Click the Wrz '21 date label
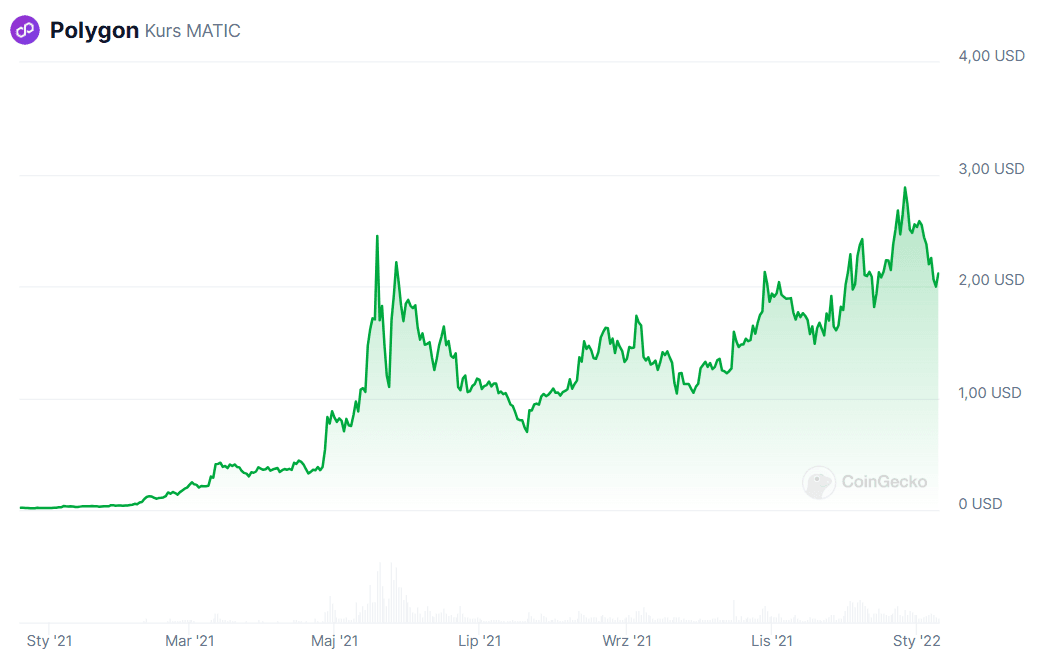Screen dimensions: 1038x665 tap(627, 641)
